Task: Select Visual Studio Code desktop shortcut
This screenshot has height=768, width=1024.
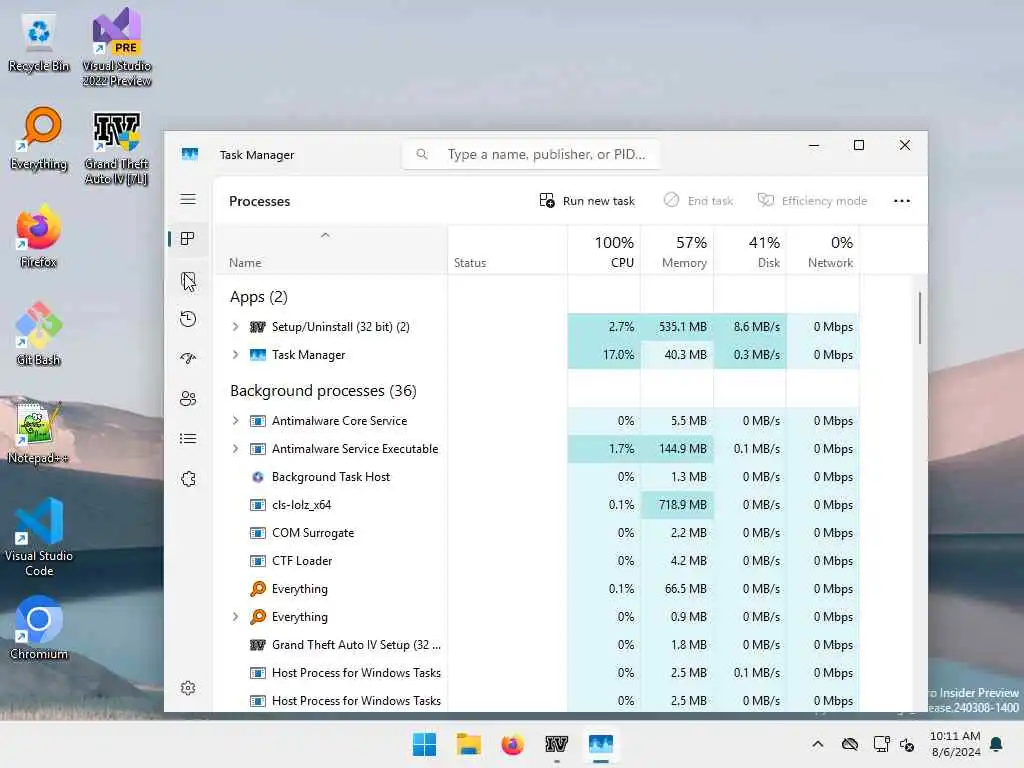Action: [39, 537]
